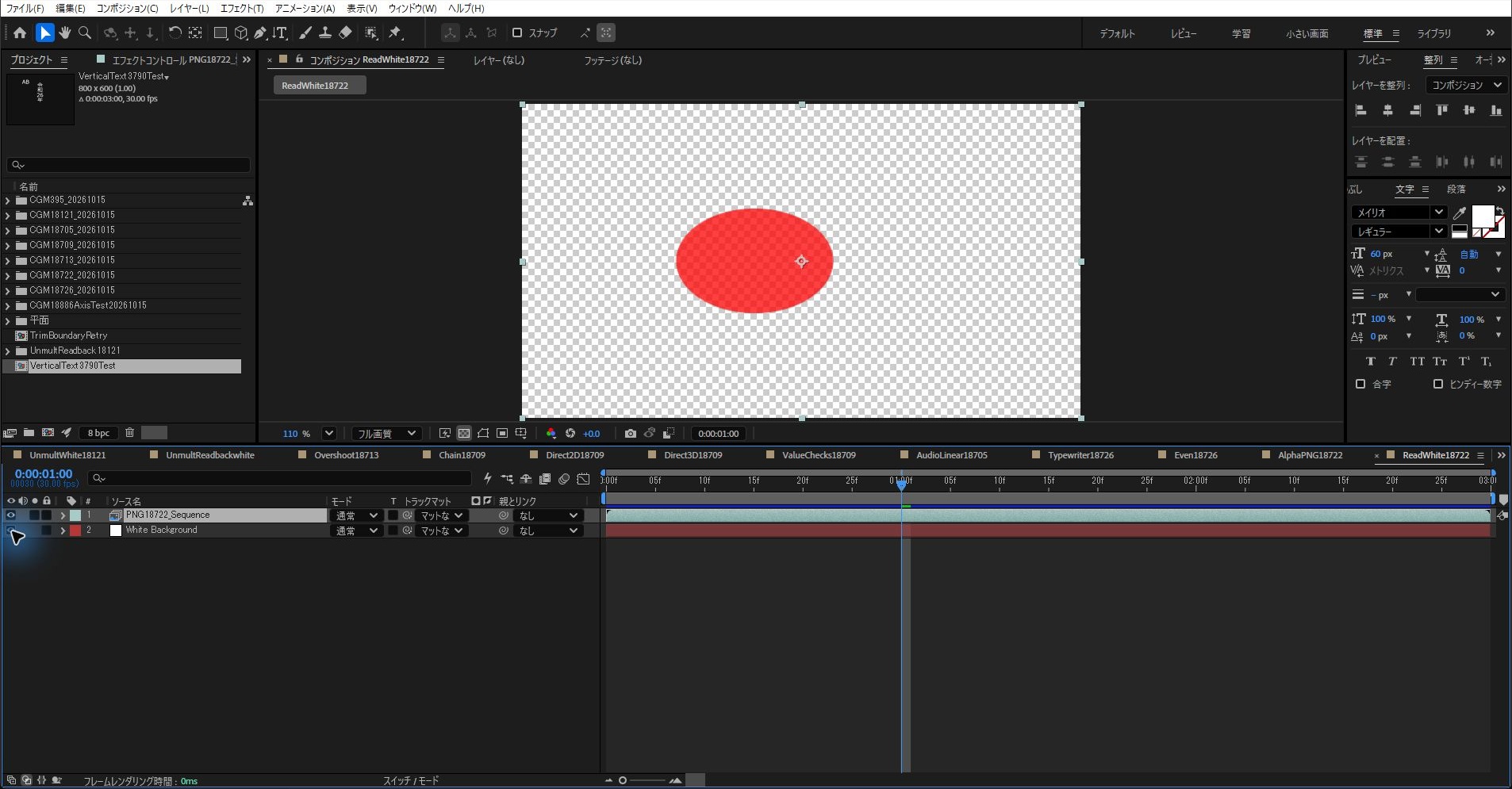Take a snapshot with camera icon
The height and width of the screenshot is (789, 1512).
click(630, 434)
